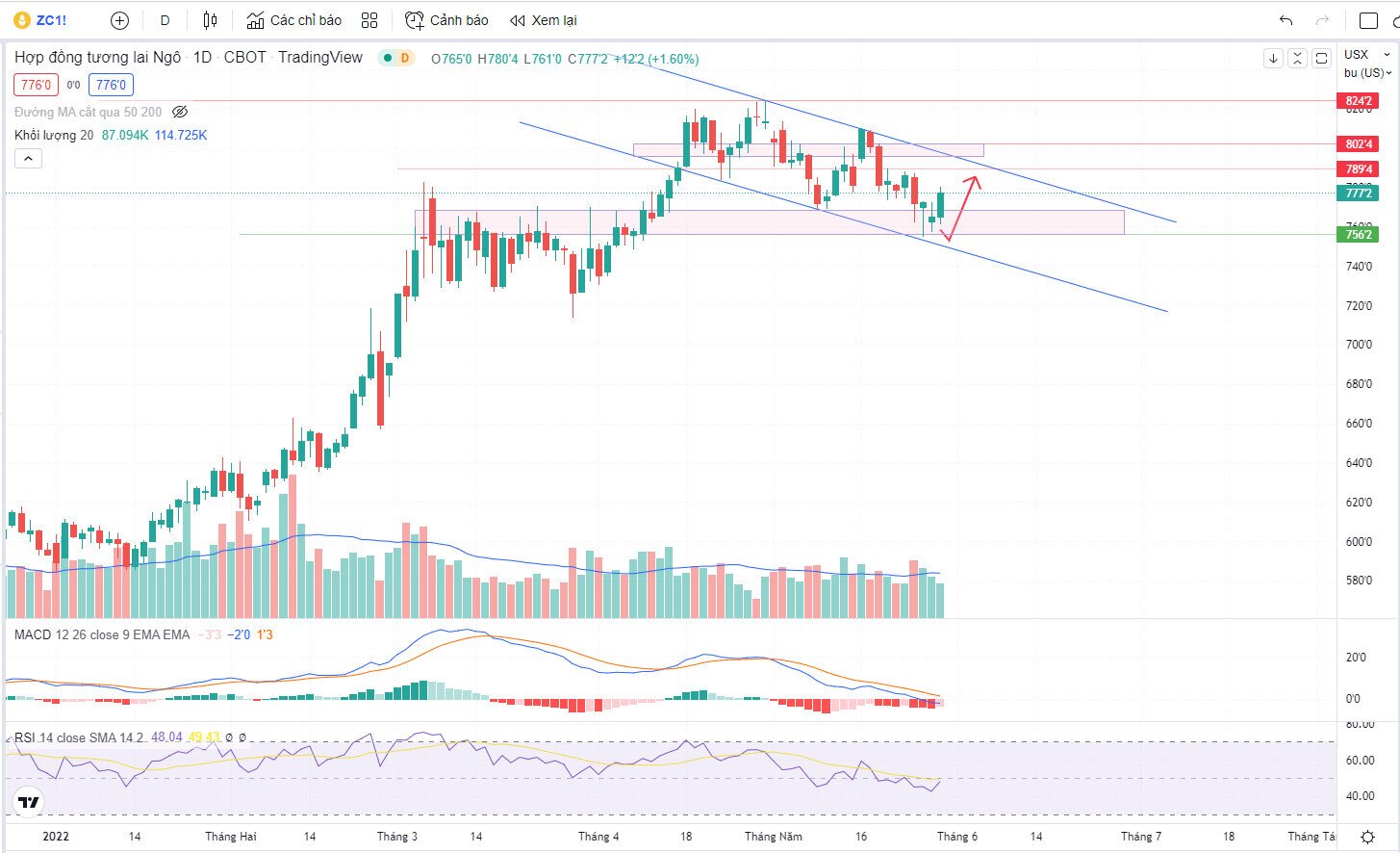Click the Tháng Năm time axis label
The image size is (1400, 853).
[x=773, y=837]
